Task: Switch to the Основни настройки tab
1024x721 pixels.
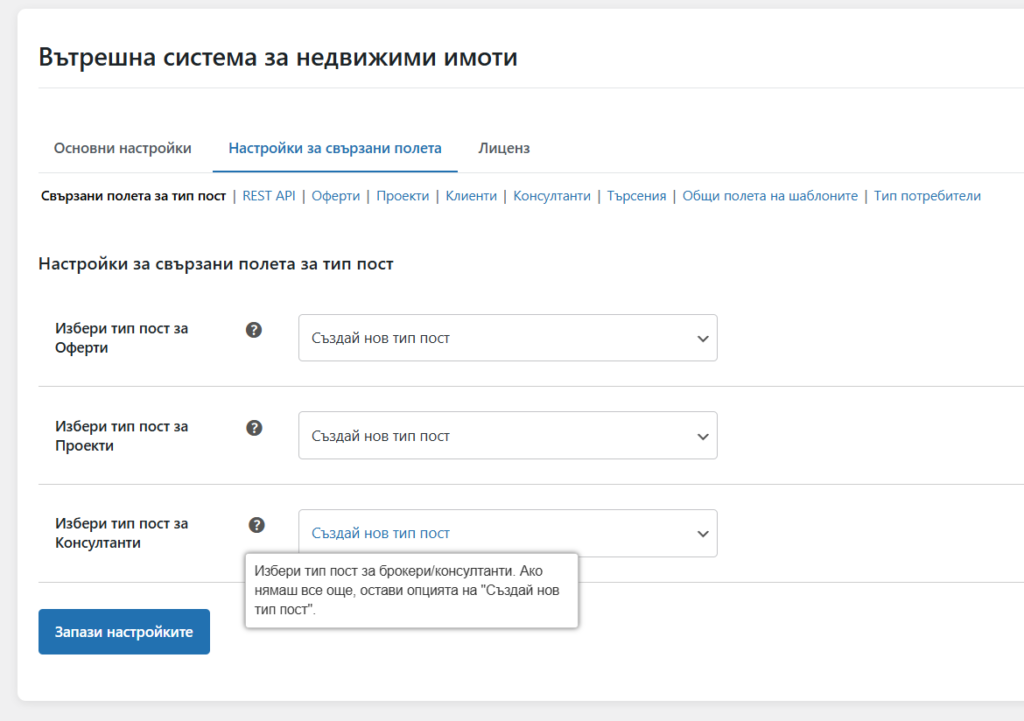Action: tap(122, 148)
